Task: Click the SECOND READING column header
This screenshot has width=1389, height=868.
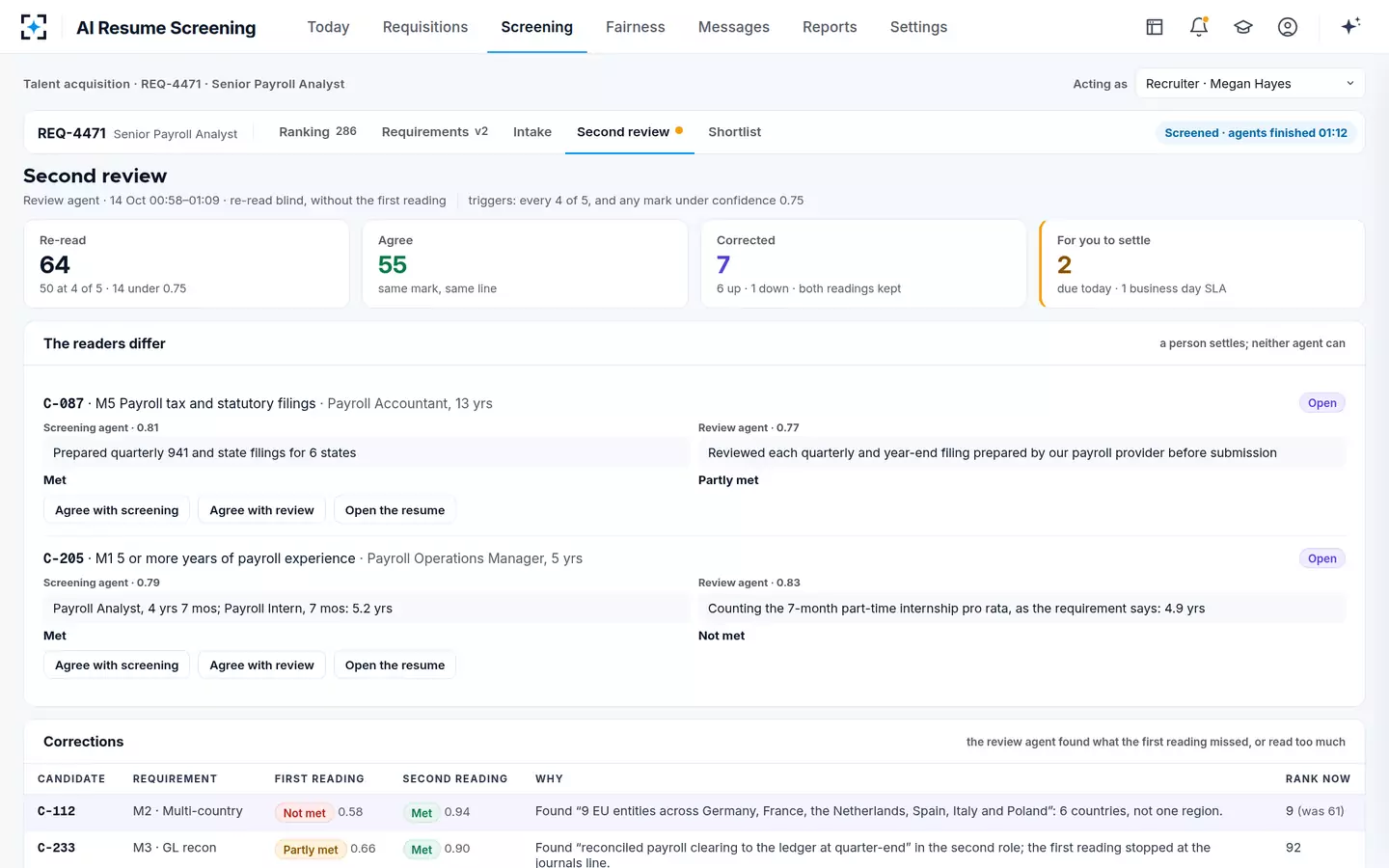Action: pos(455,779)
